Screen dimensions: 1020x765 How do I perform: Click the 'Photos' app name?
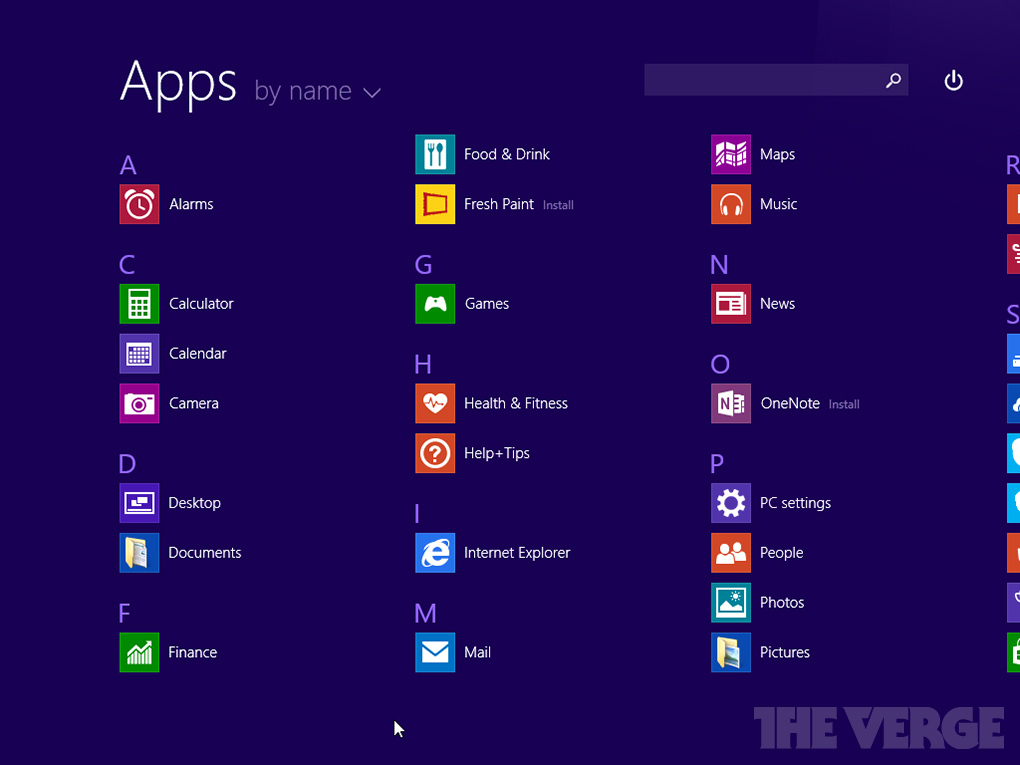782,602
